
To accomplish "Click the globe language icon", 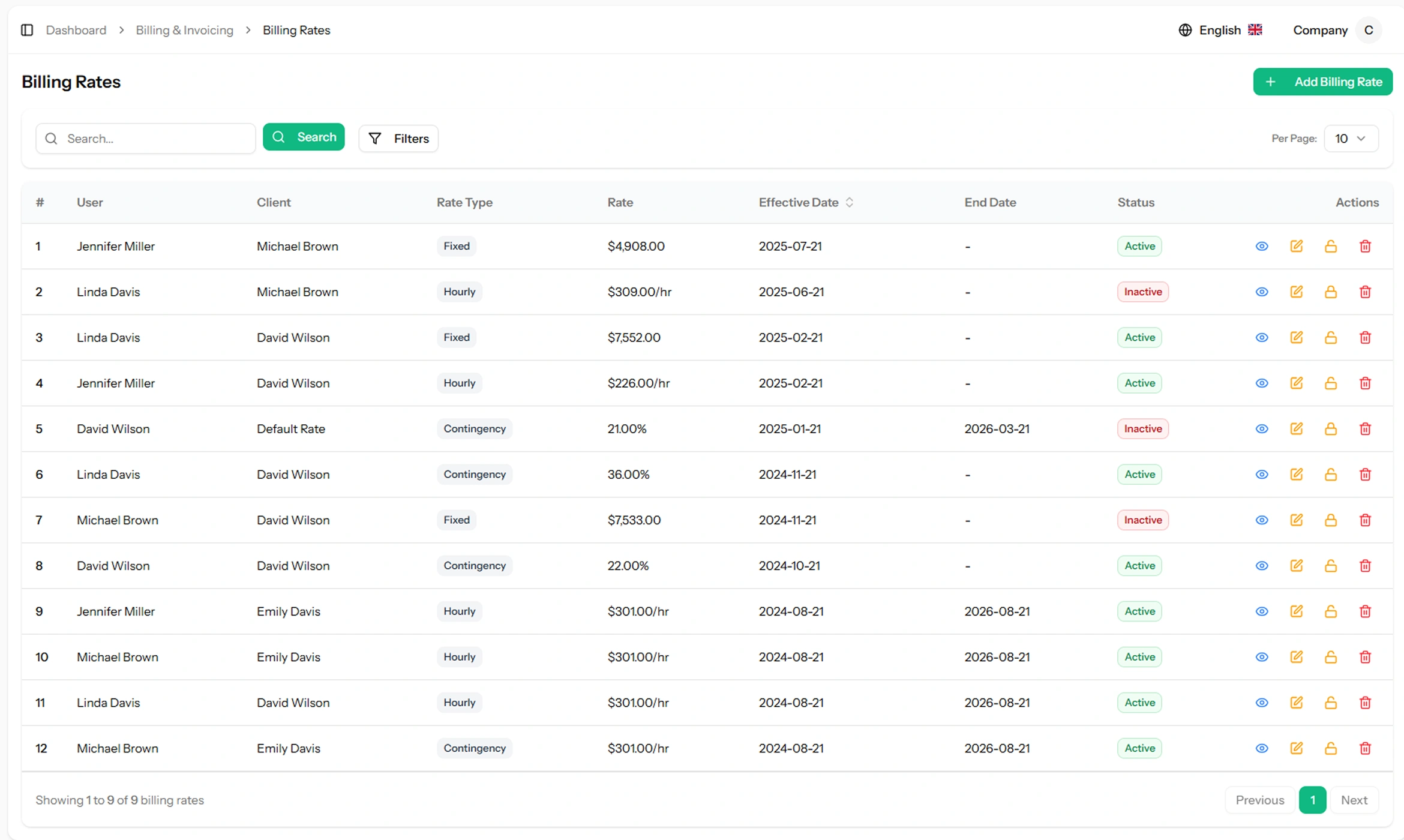I will click(1185, 30).
